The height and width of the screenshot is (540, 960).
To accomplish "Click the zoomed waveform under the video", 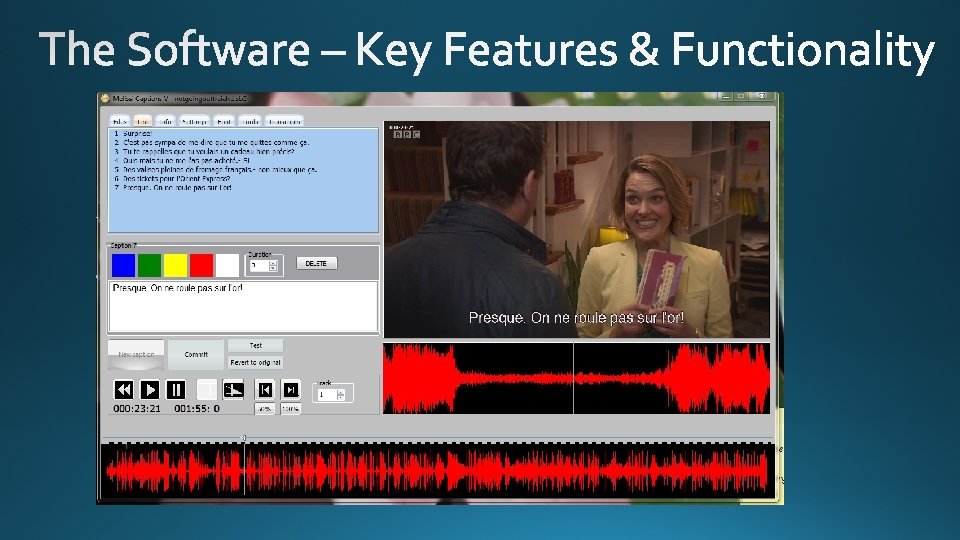I will point(576,378).
